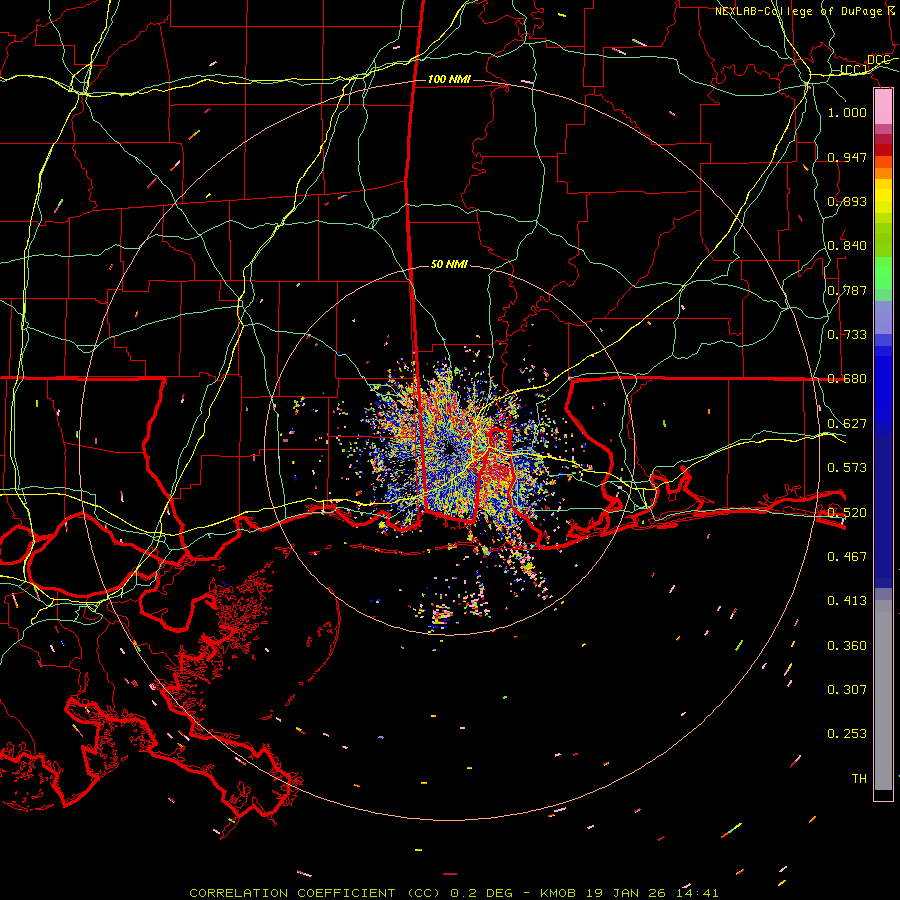Image resolution: width=900 pixels, height=900 pixels.
Task: Click the TH threshold label
Action: pos(859,778)
